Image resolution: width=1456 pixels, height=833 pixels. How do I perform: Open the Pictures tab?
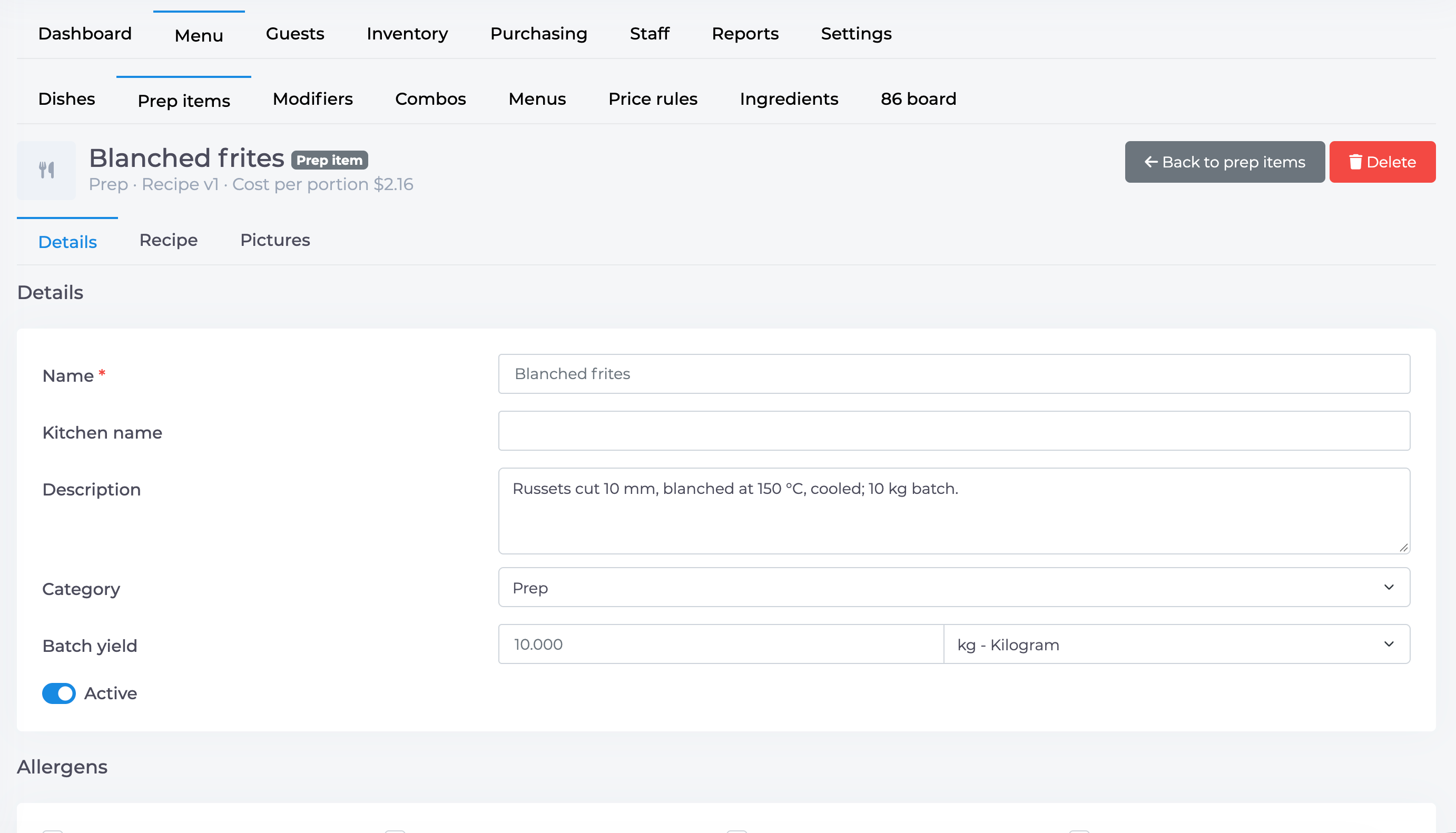[x=275, y=240]
